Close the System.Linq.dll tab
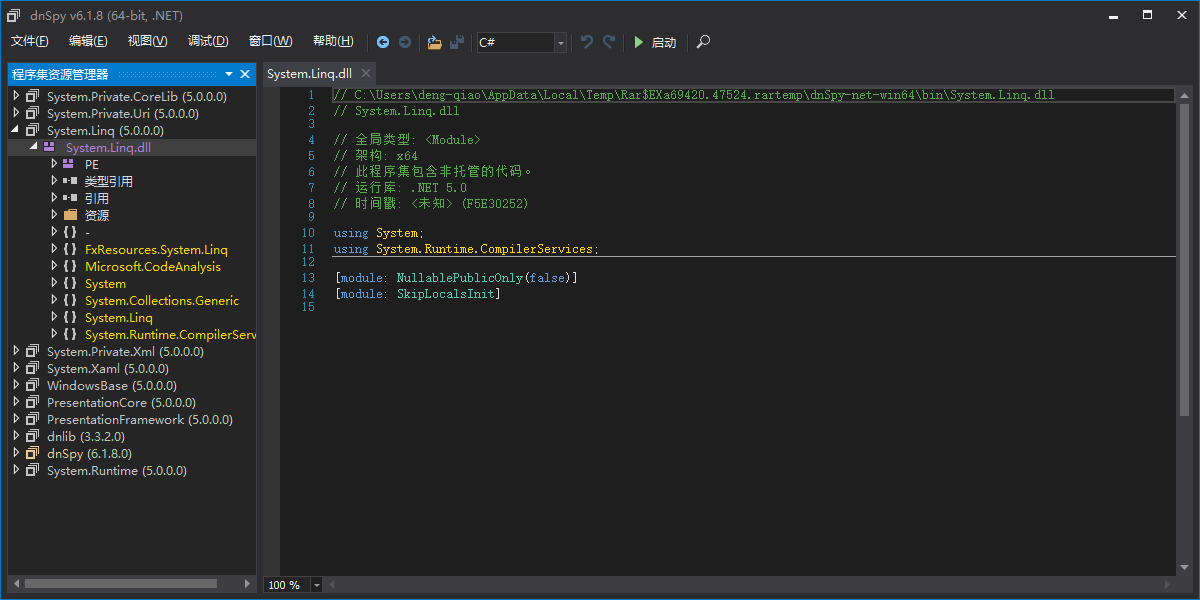This screenshot has height=600, width=1200. (366, 73)
